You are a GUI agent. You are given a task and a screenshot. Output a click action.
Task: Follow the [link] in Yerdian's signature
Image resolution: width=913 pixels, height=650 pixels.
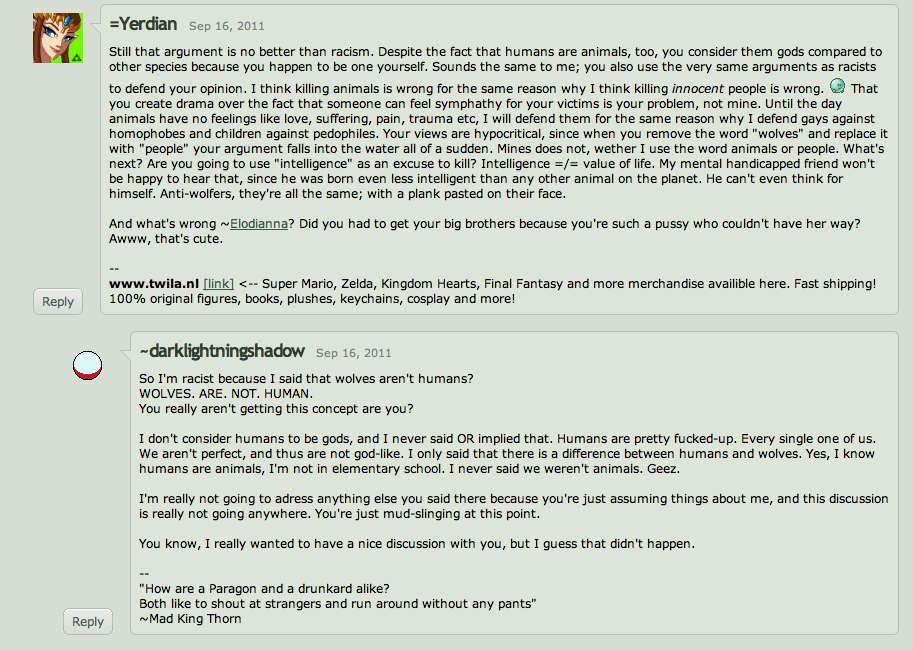218,284
